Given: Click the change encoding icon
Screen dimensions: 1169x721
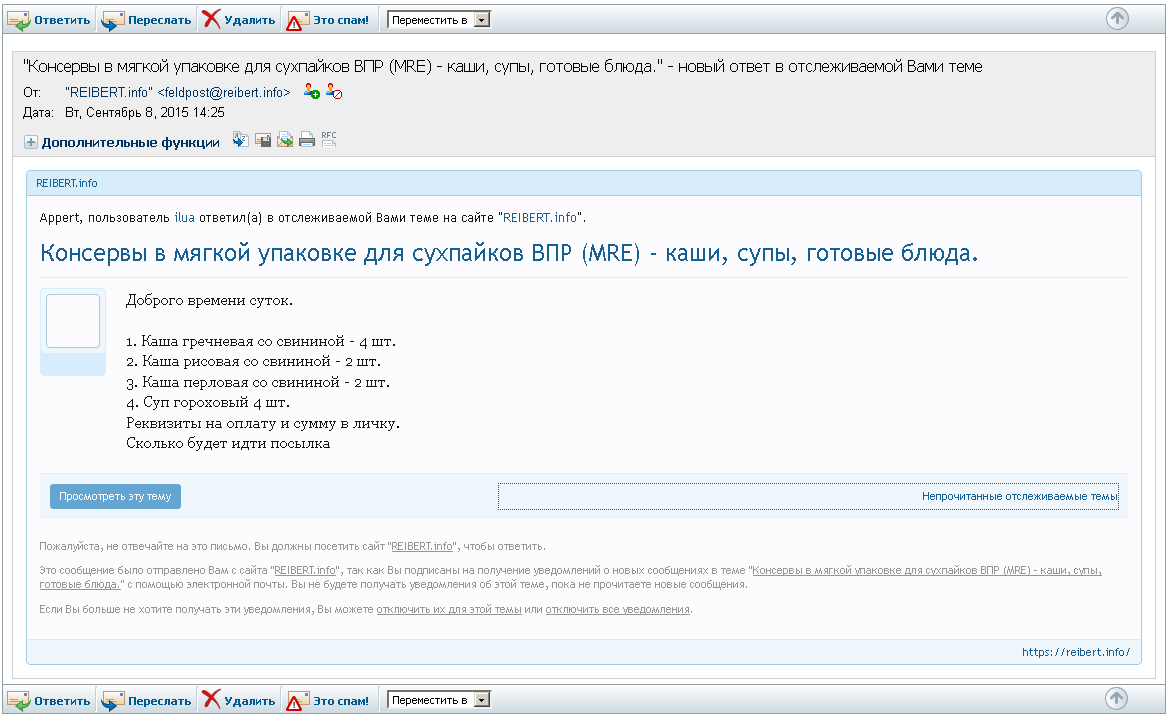Looking at the screenshot, I should [241, 140].
